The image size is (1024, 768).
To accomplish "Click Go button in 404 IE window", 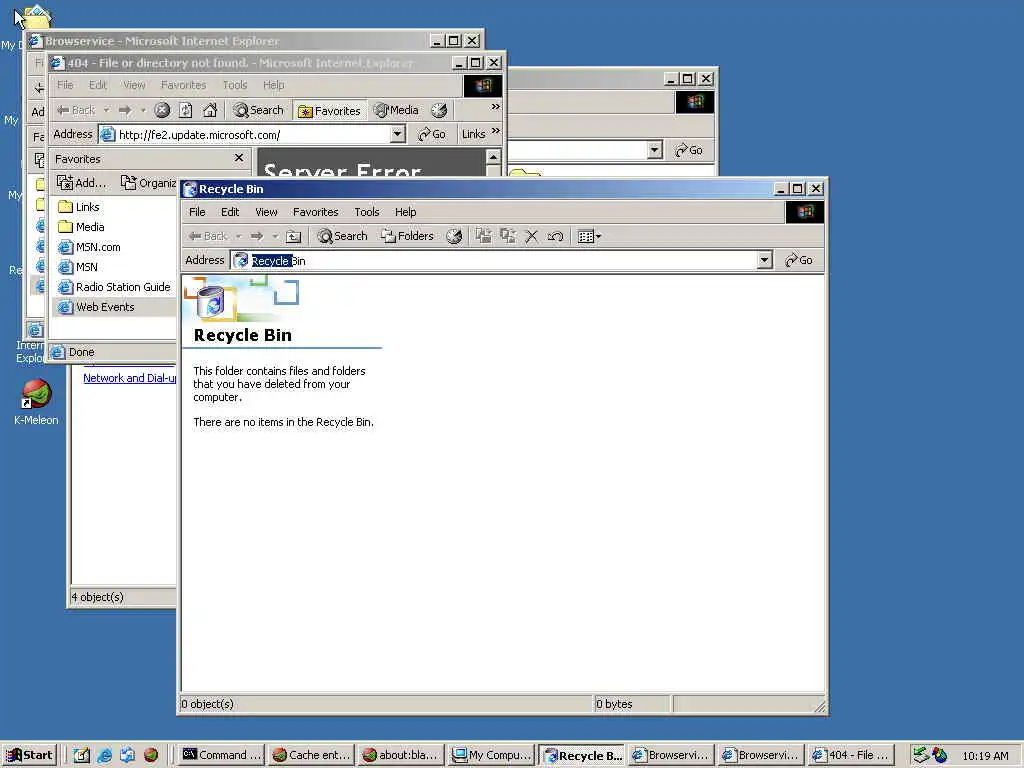I will 432,135.
